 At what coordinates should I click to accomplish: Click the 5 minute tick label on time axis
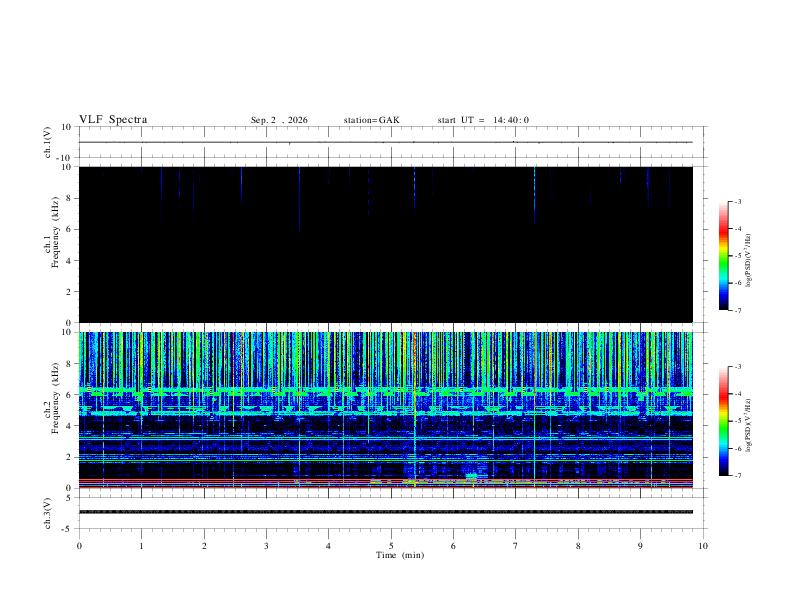(391, 546)
